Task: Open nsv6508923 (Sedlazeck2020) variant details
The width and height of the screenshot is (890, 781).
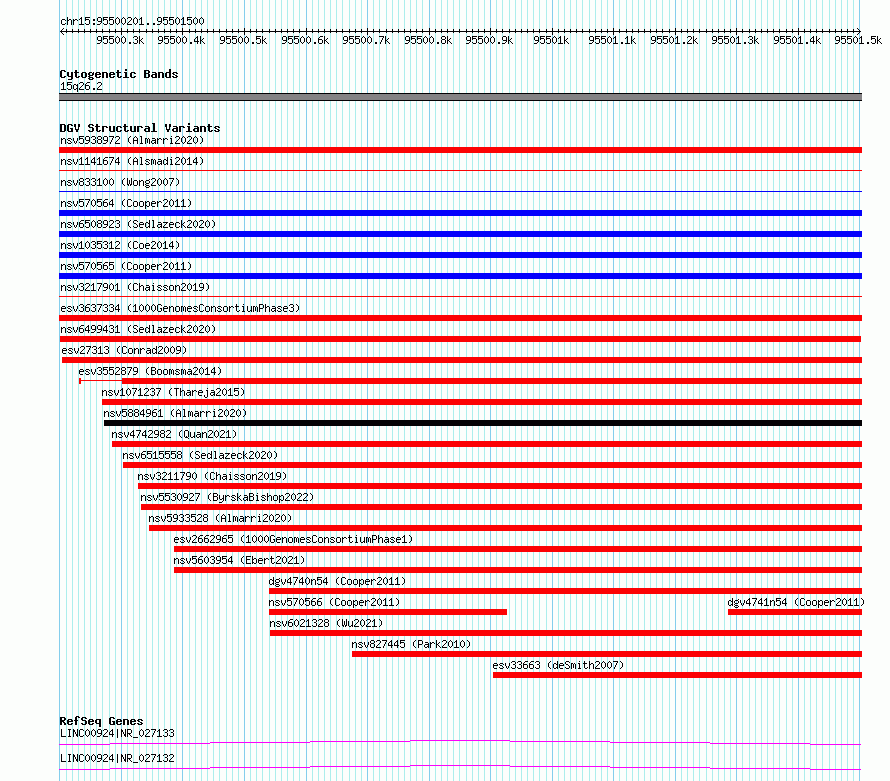Action: point(138,224)
